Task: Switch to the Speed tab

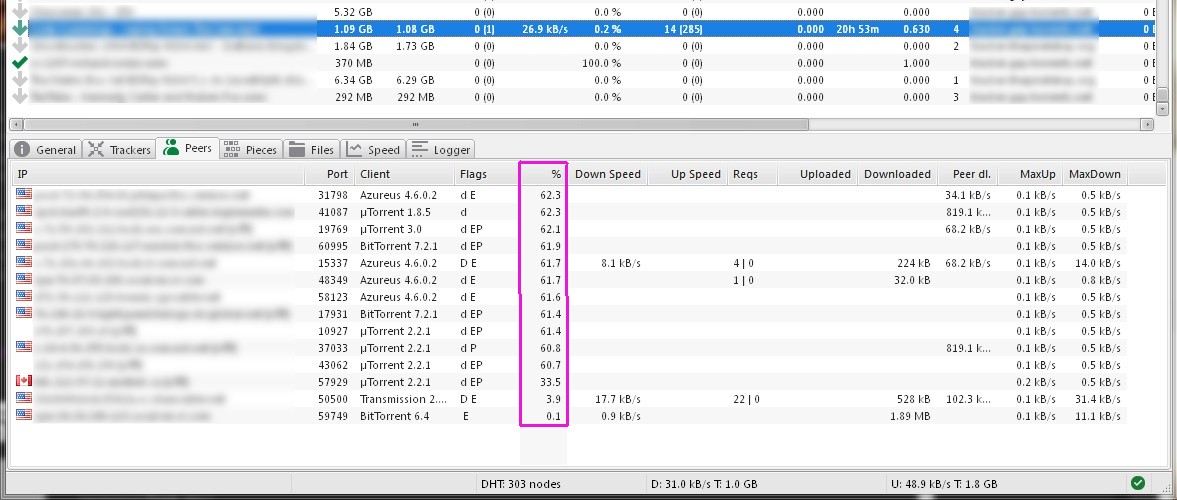Action: [373, 150]
